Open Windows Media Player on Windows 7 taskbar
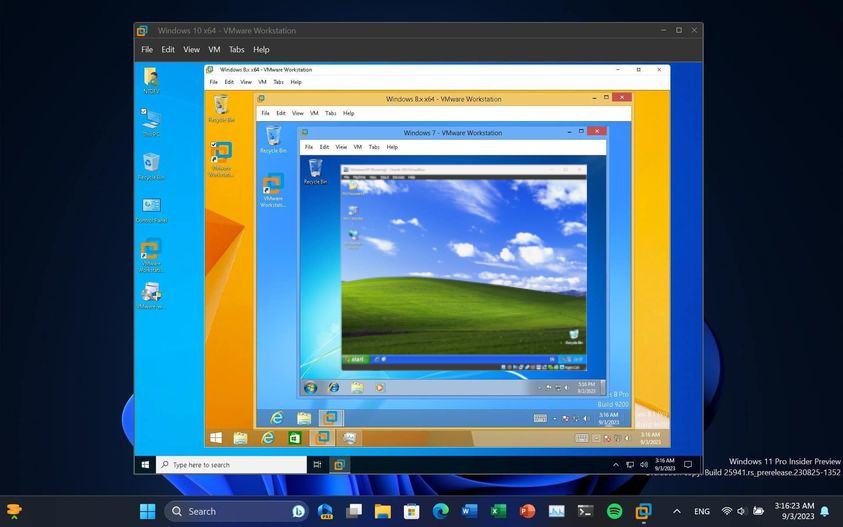The height and width of the screenshot is (527, 843). (380, 387)
